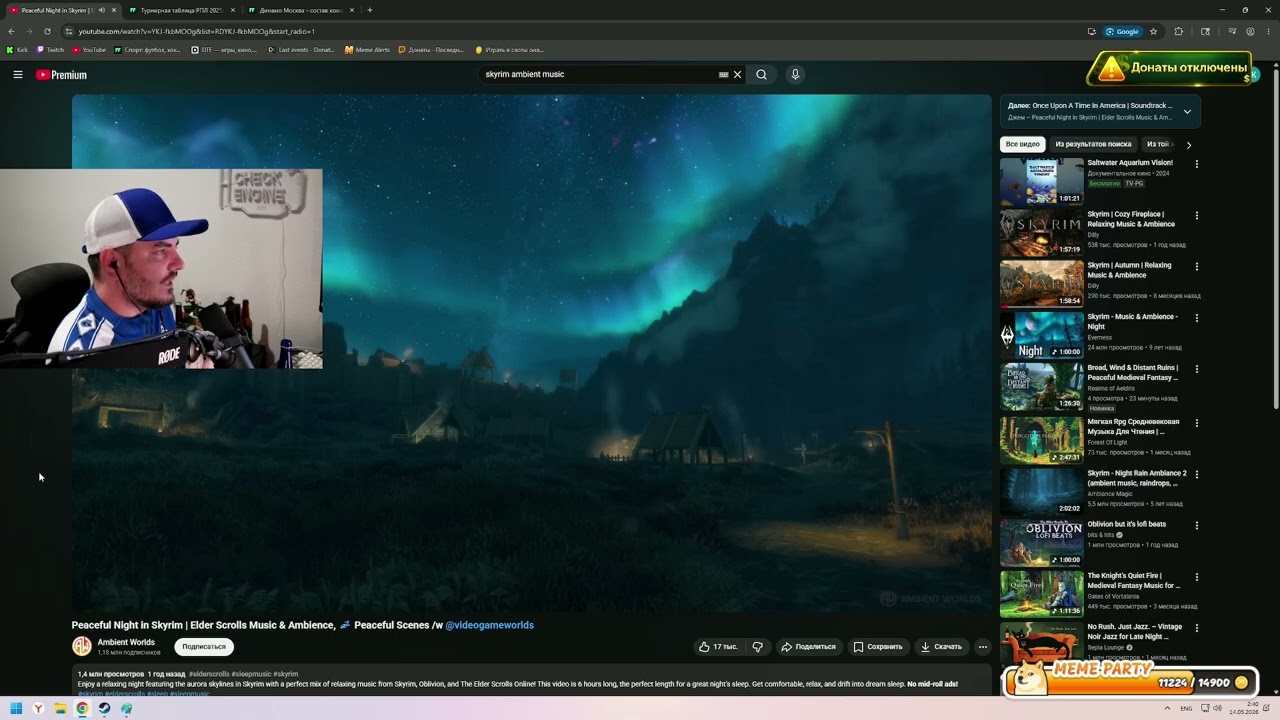1280x720 pixels.
Task: Open the Chrome profile icon
Action: pyautogui.click(x=1250, y=31)
